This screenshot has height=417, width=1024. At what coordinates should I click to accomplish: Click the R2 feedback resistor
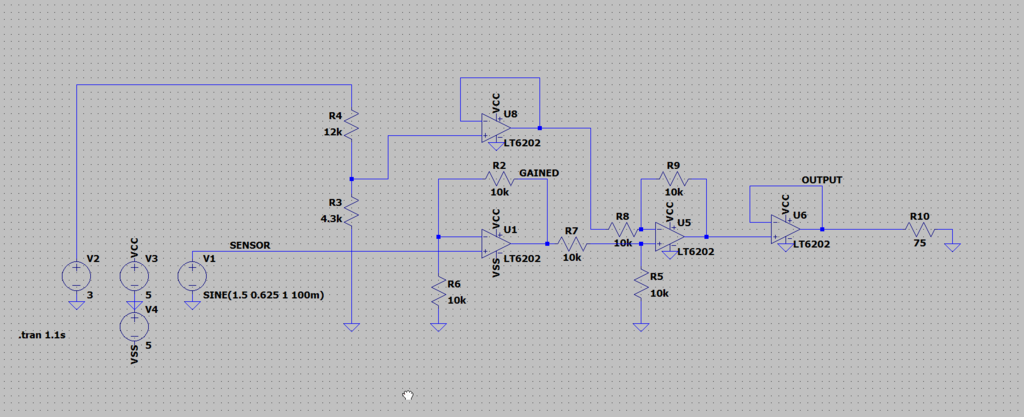[x=497, y=178]
